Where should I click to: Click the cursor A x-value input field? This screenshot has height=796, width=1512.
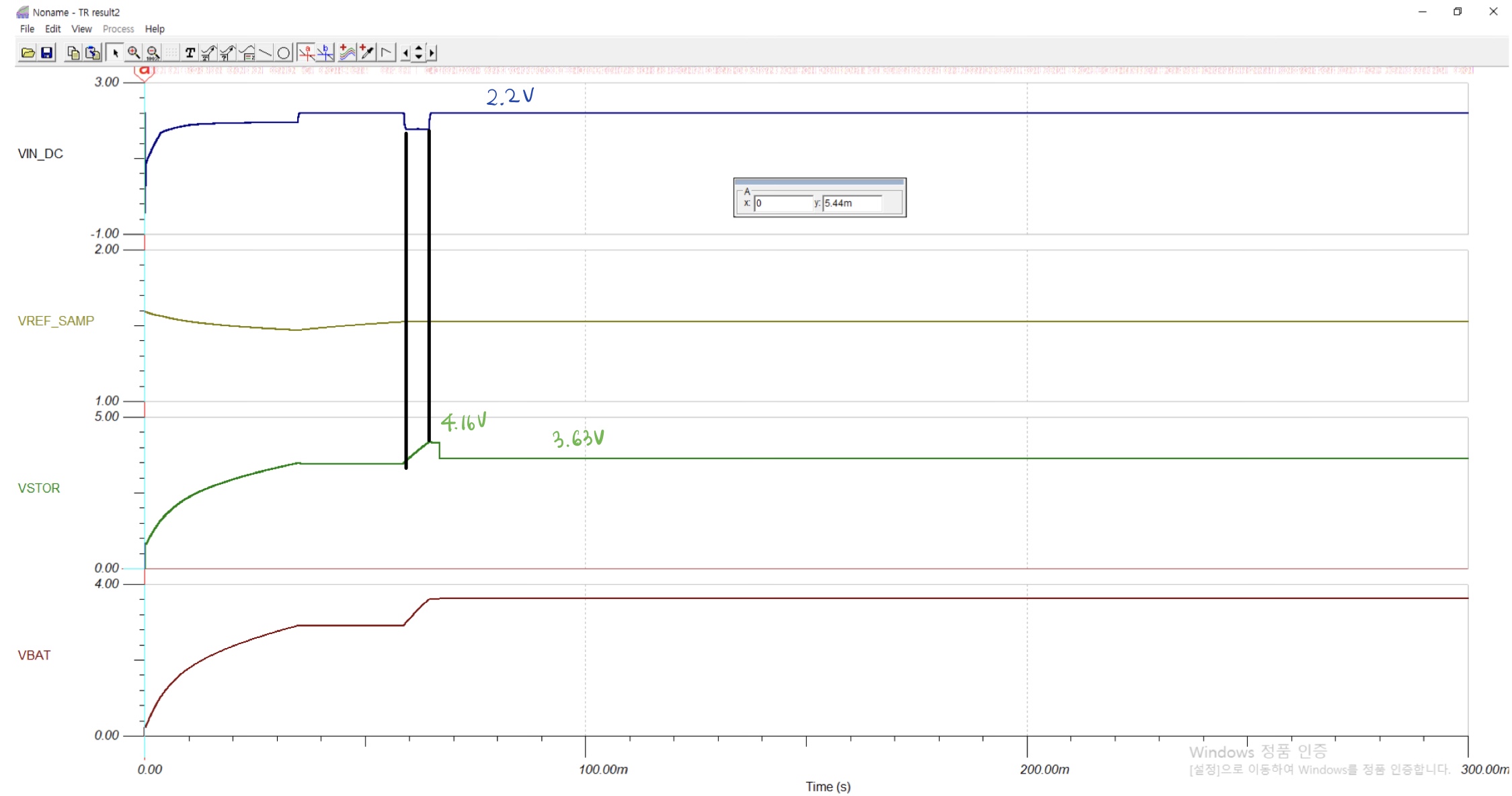[783, 203]
